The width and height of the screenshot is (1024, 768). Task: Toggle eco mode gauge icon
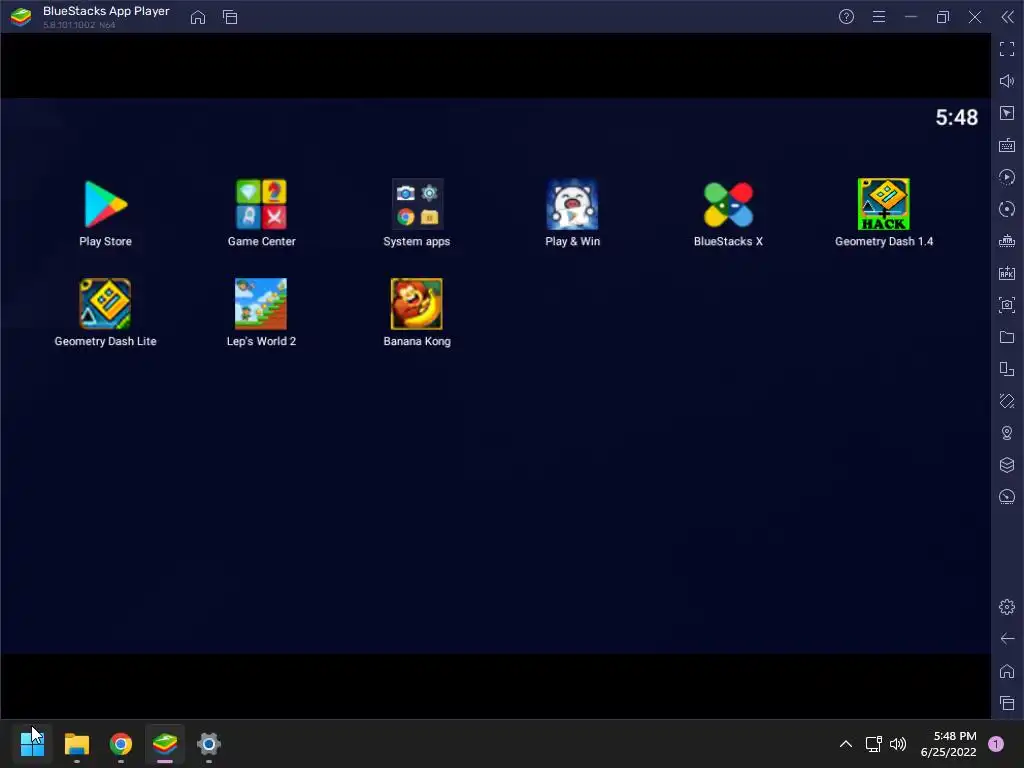point(1007,497)
